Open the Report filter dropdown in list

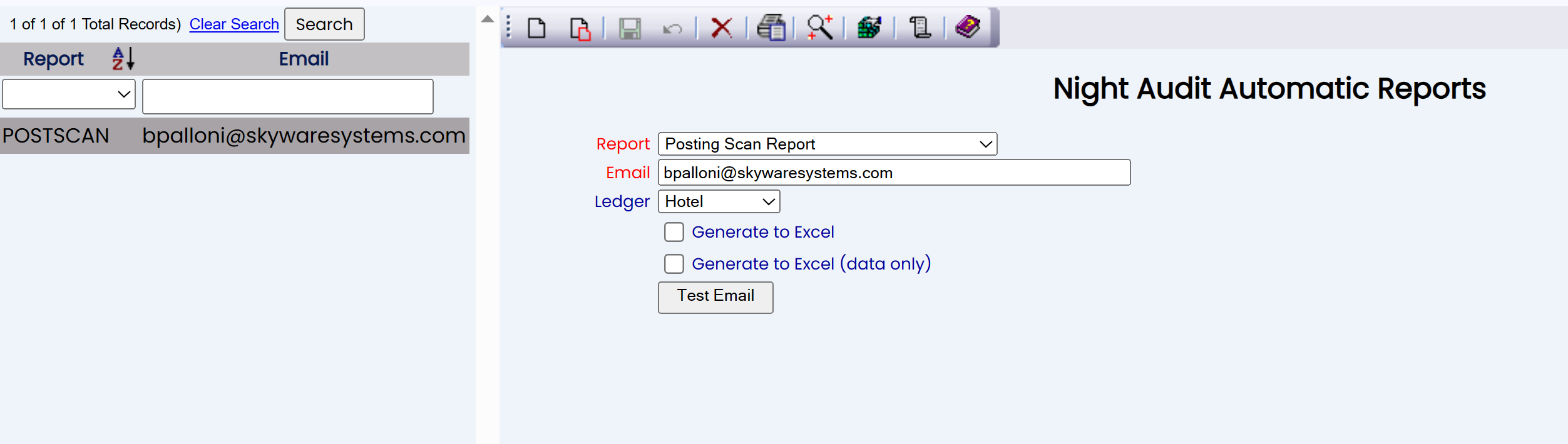[69, 94]
